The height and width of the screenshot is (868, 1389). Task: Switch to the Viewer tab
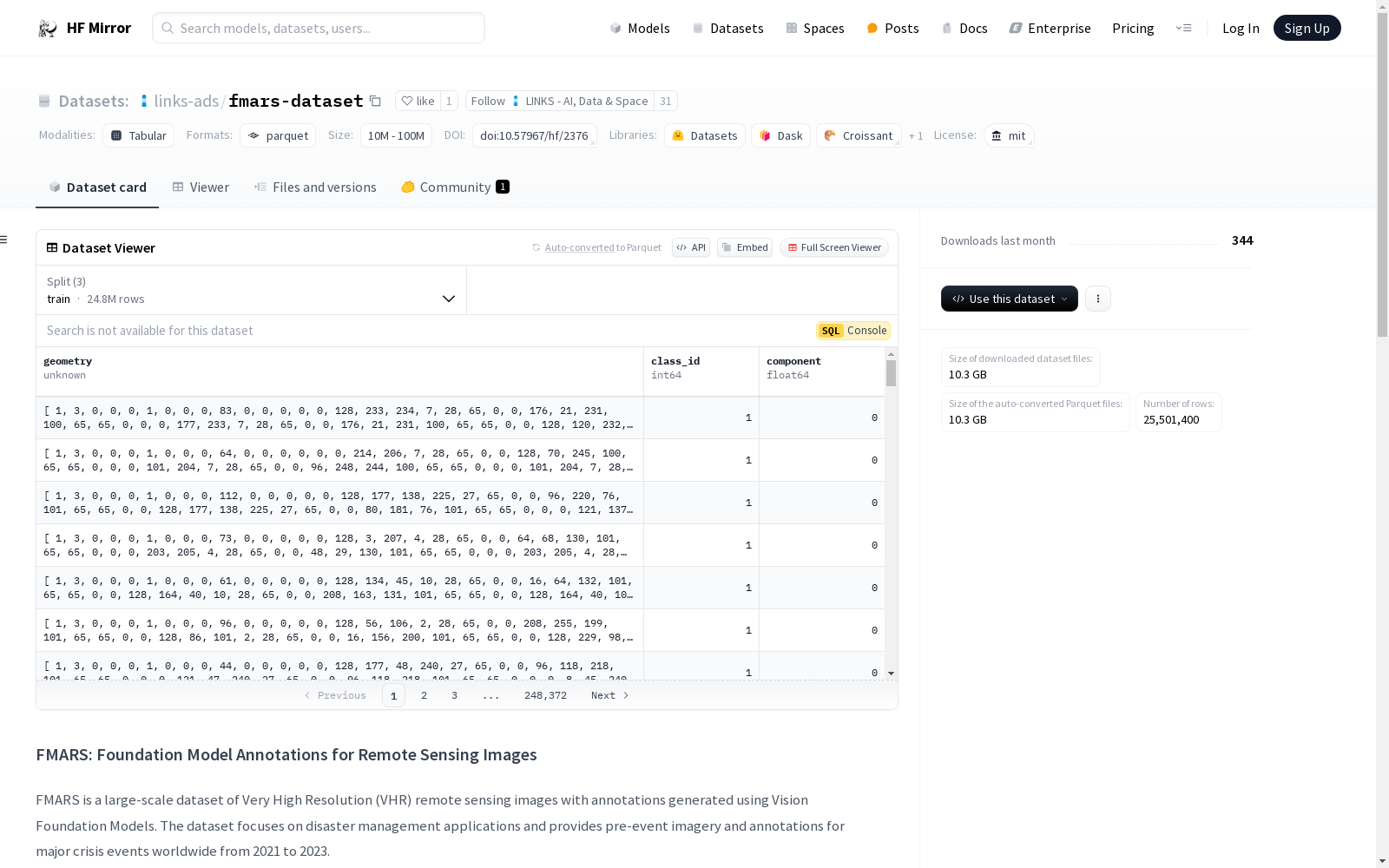[x=201, y=187]
